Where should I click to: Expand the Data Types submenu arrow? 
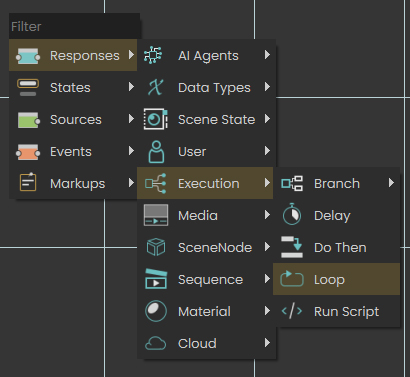(x=267, y=87)
